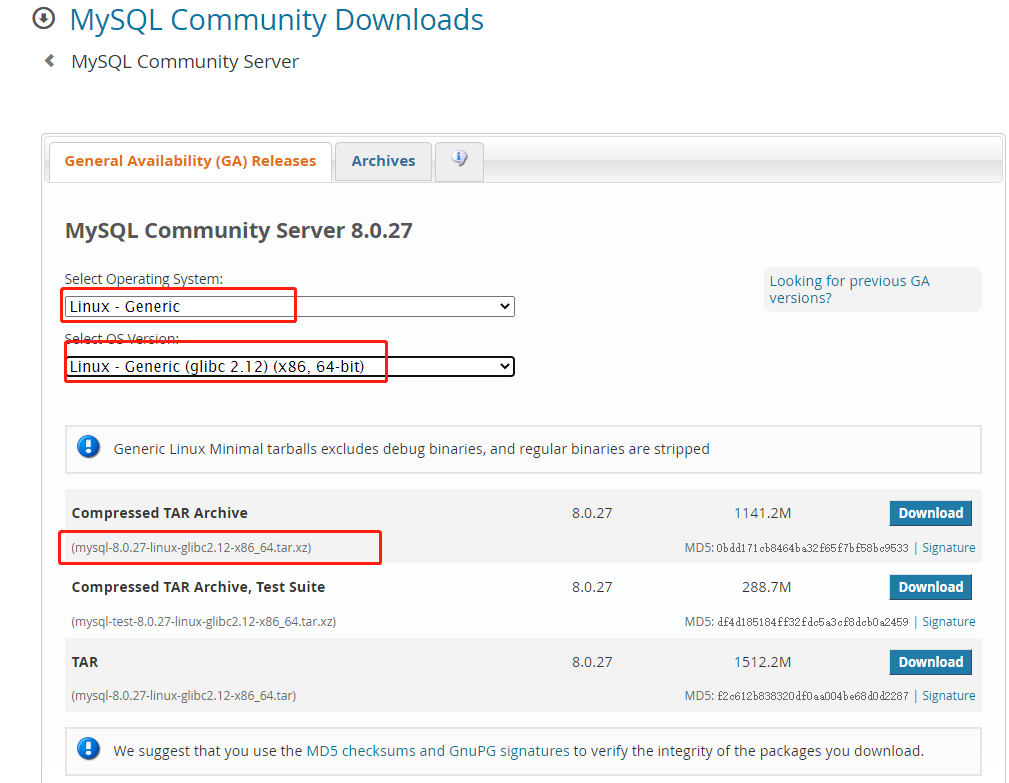
Task: Select filename mysql-8.0.27-linux-glibc2.12-x86_64.tar
Action: coord(183,695)
